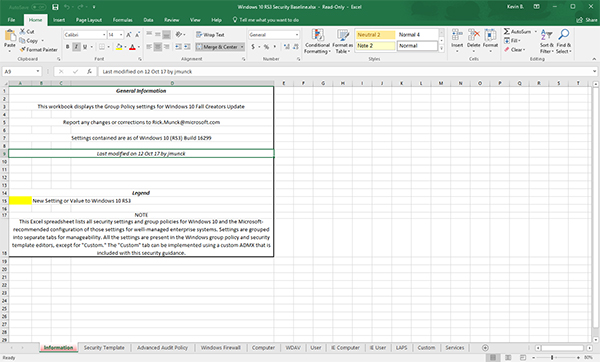Viewport: 600px width, 362px height.
Task: Expand the Merge & Center dropdown arrow
Action: (242, 47)
